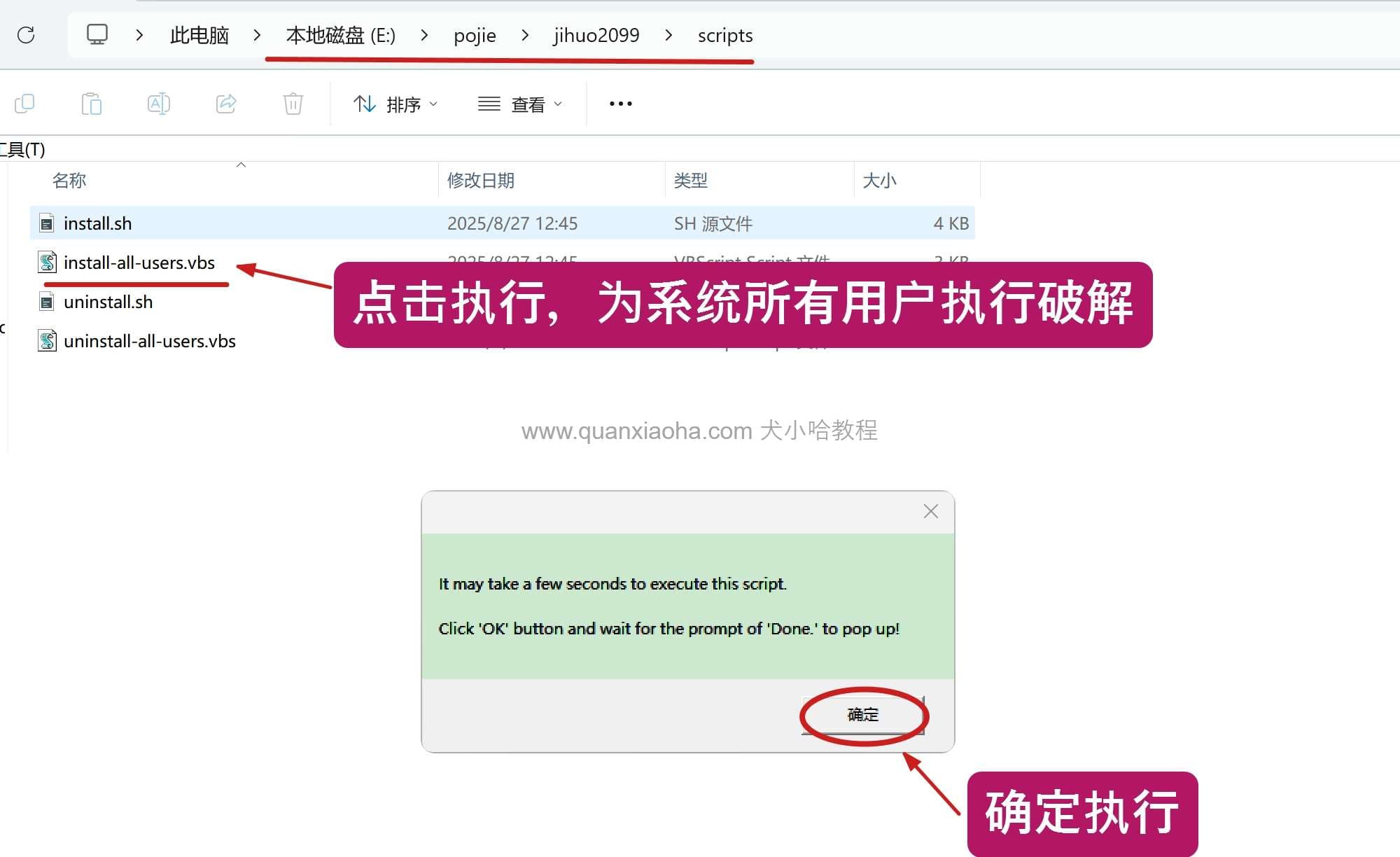Sort files by 修改日期 column header

pyautogui.click(x=481, y=180)
